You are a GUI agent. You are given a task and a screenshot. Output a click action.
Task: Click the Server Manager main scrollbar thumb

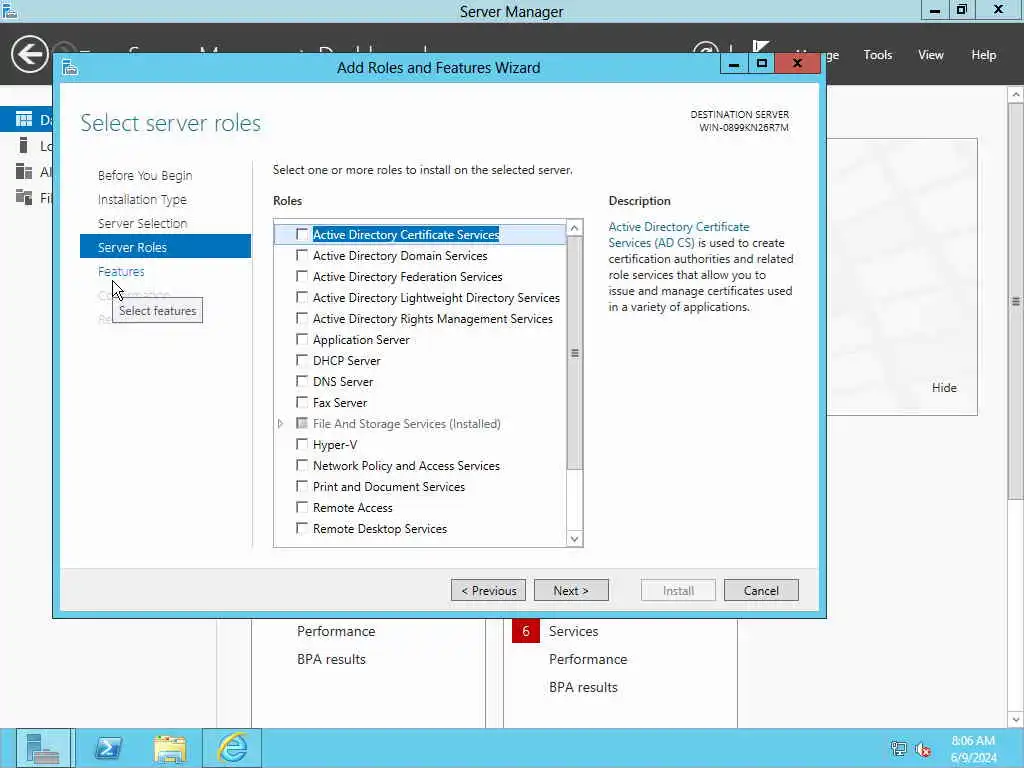click(1016, 301)
